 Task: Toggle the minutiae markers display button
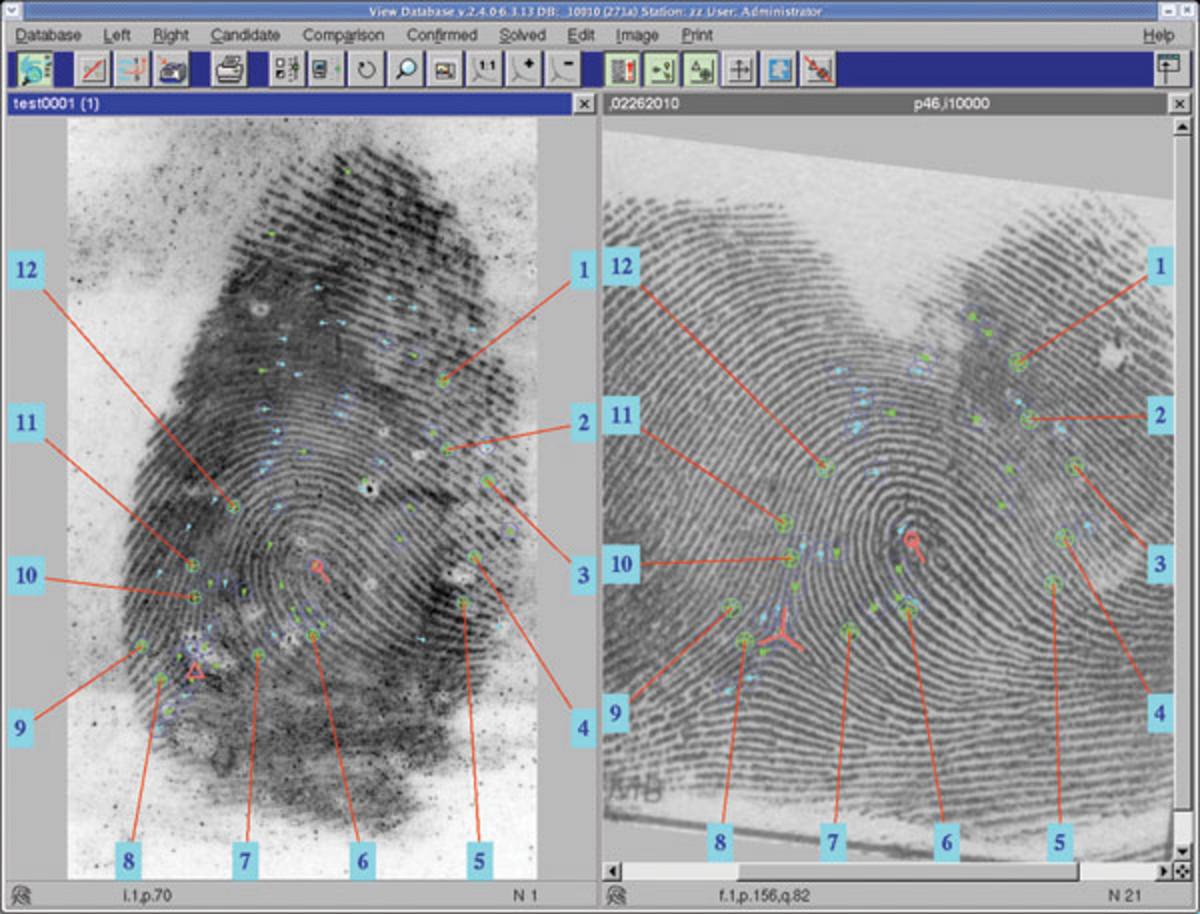[660, 71]
